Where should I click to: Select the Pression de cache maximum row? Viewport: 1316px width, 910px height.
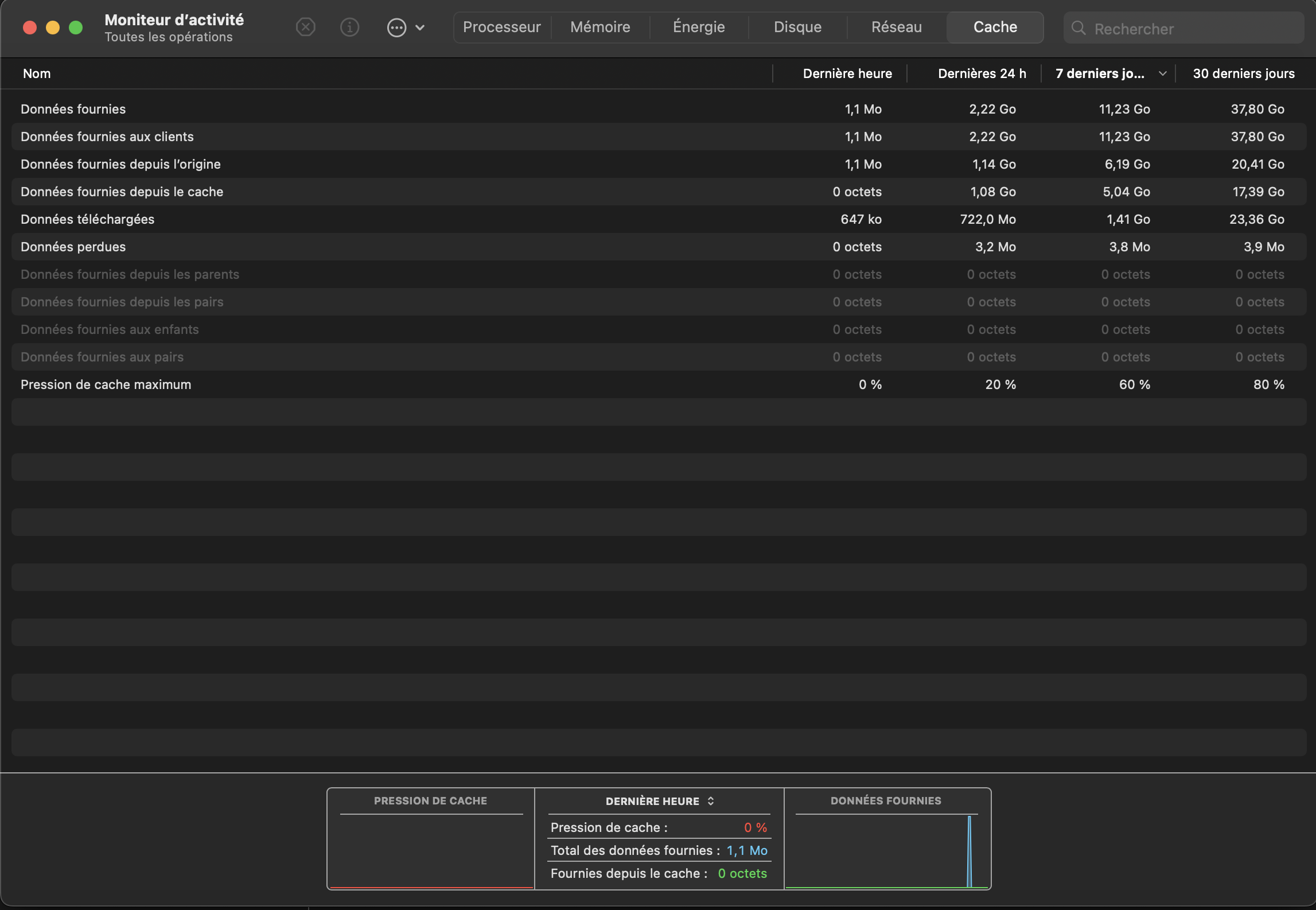[x=106, y=384]
